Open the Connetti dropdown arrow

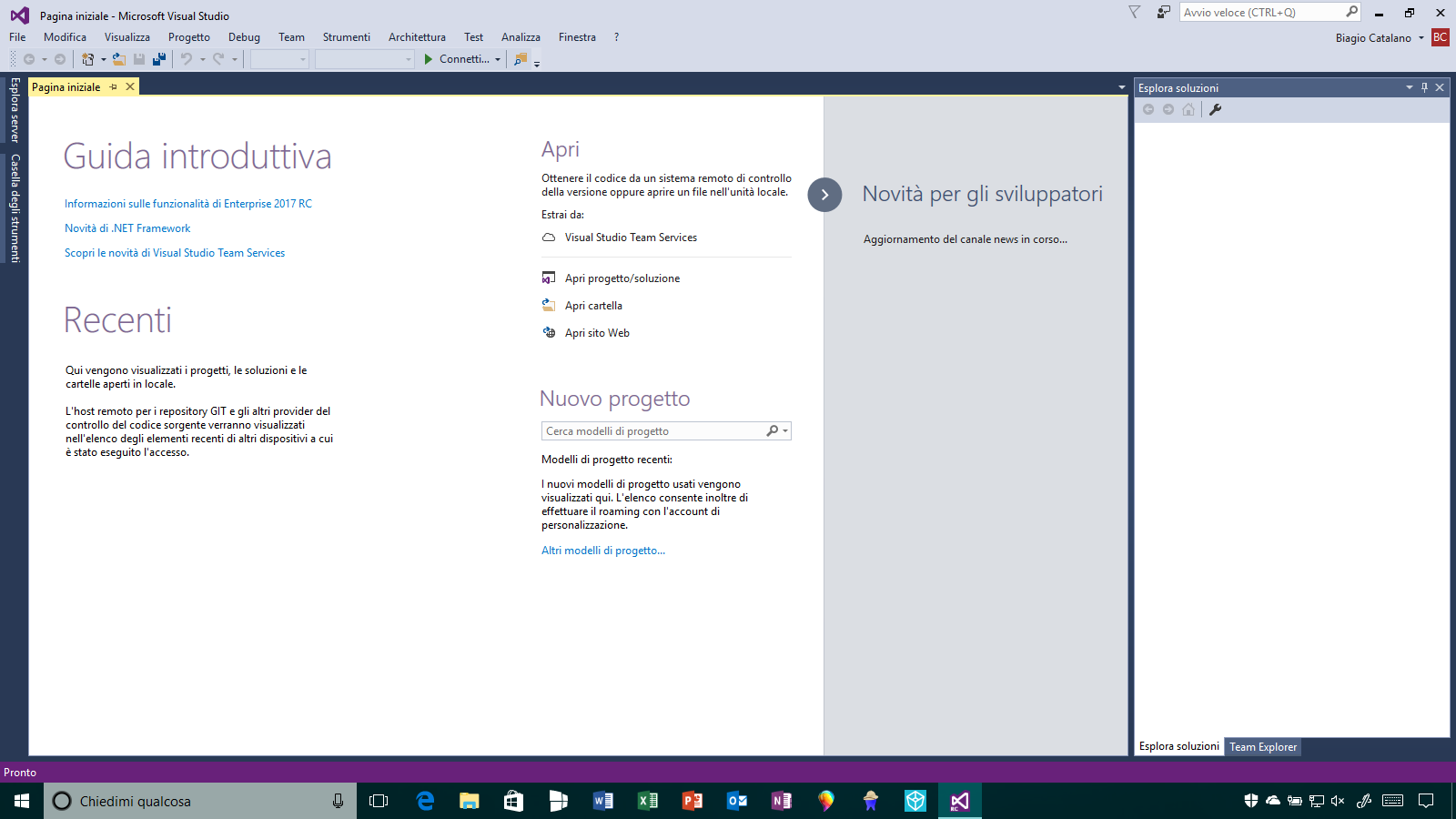498,59
